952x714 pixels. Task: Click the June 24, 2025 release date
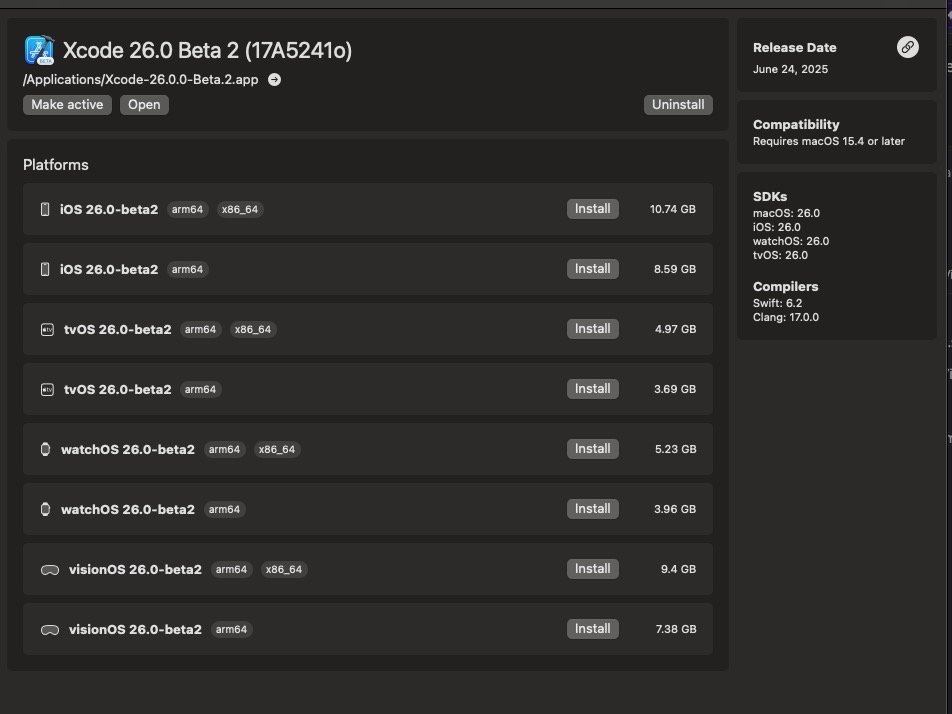tap(790, 69)
